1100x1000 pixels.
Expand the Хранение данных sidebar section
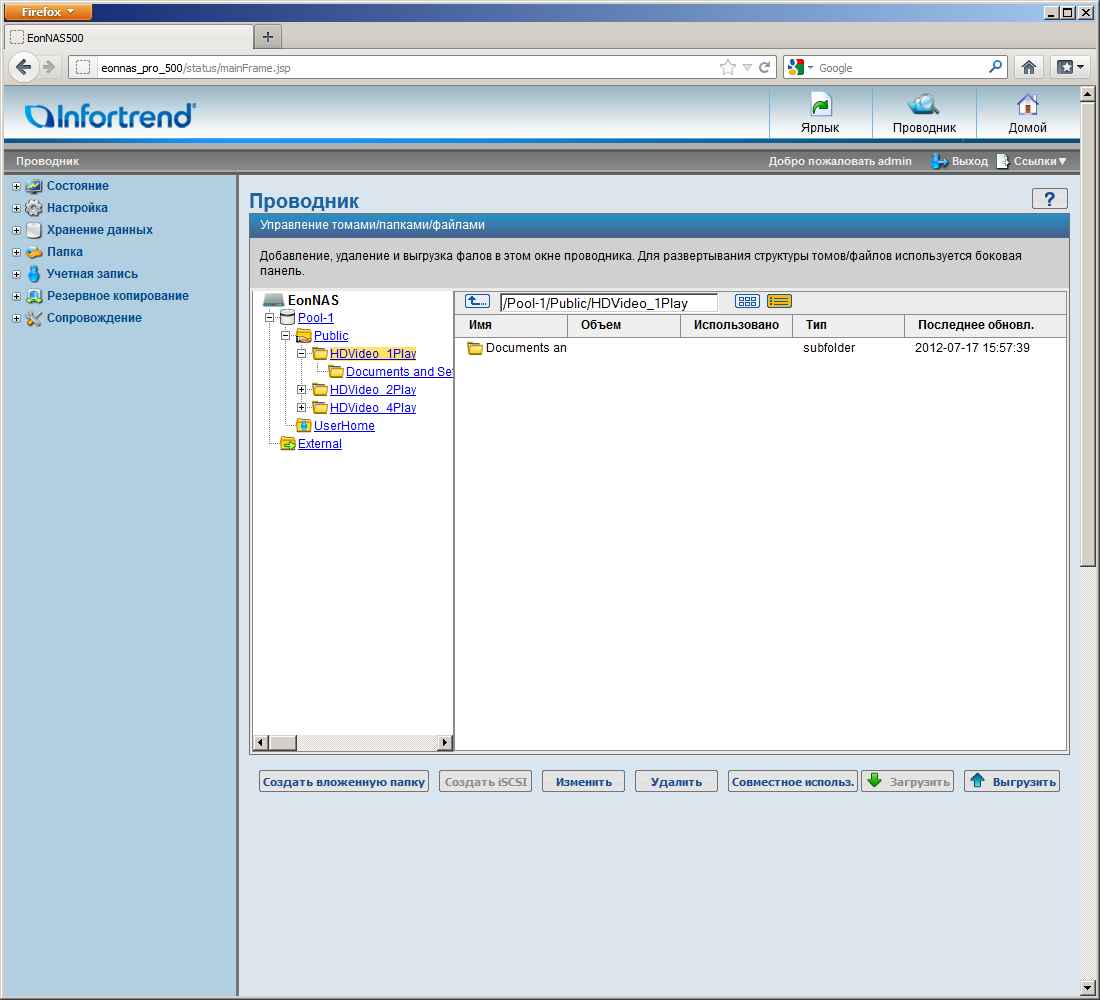click(x=16, y=230)
